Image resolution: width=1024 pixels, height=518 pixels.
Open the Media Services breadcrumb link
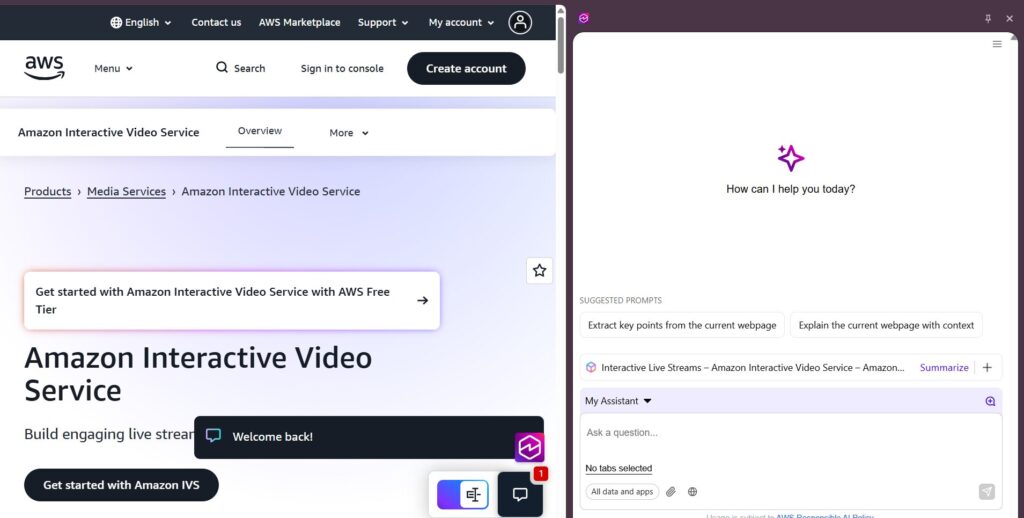(126, 191)
